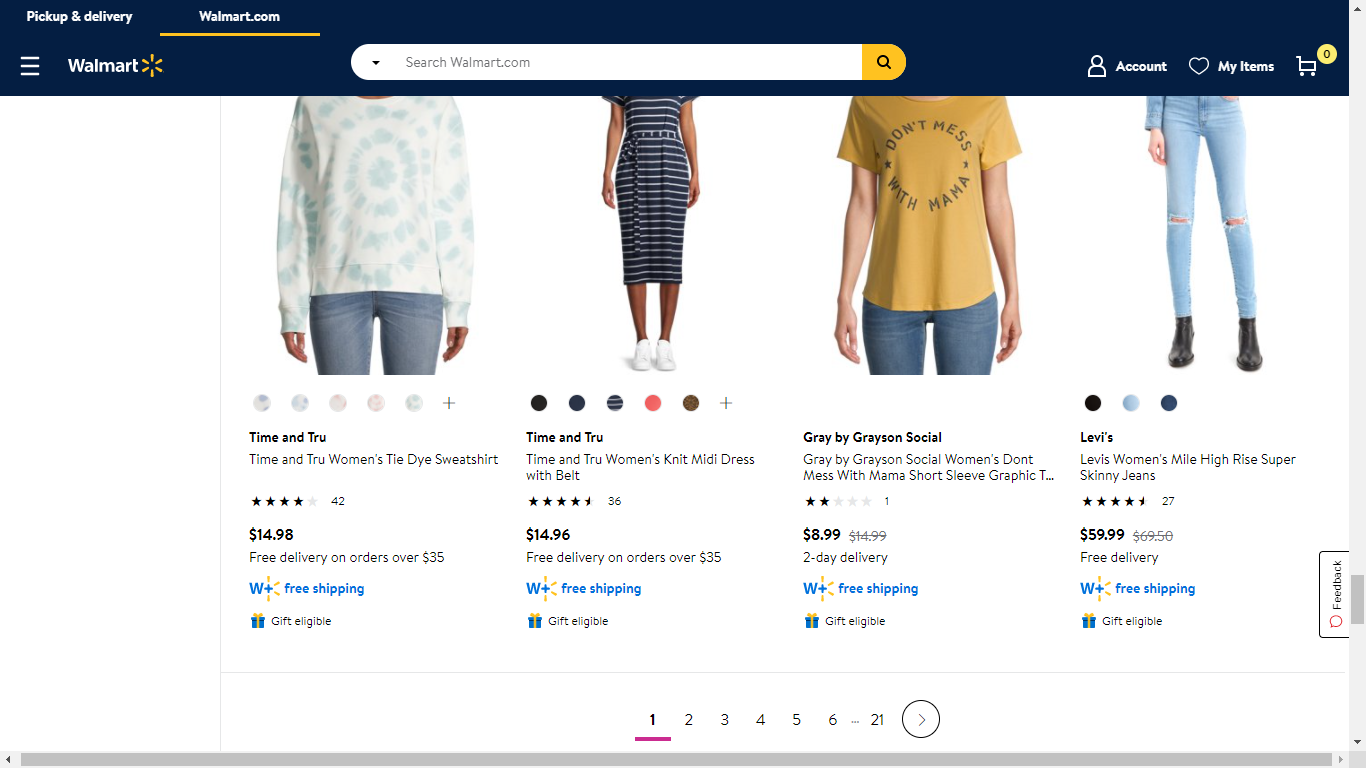The image size is (1366, 768).
Task: Go to page 6
Action: (833, 720)
